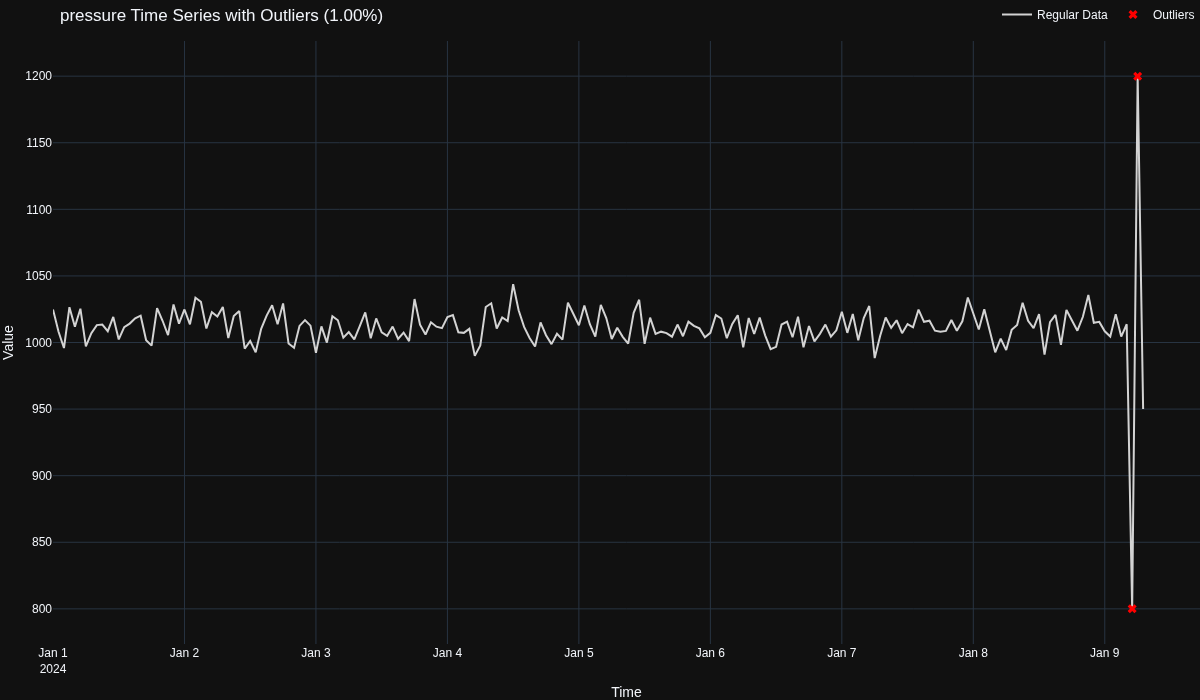Click the 'Jan 2' x-axis label
This screenshot has width=1200, height=700.
184,653
